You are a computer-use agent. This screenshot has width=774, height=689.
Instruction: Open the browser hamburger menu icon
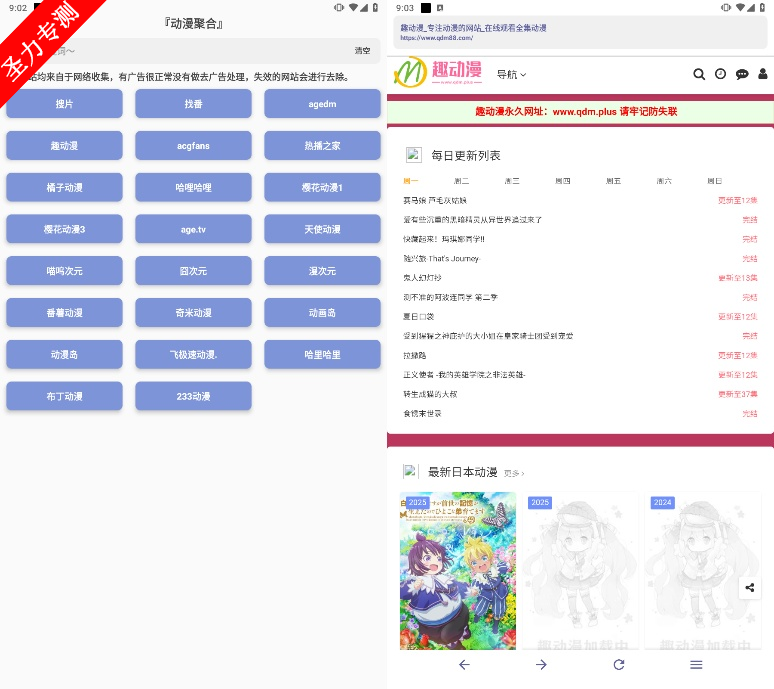[696, 665]
